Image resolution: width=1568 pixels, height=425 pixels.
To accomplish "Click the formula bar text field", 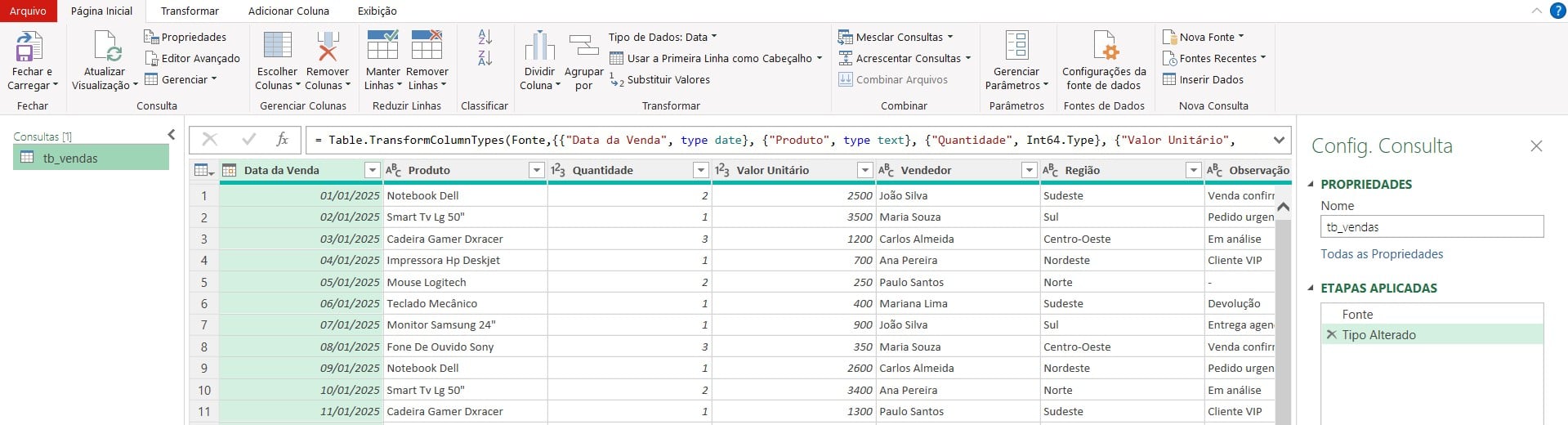I will [x=784, y=140].
